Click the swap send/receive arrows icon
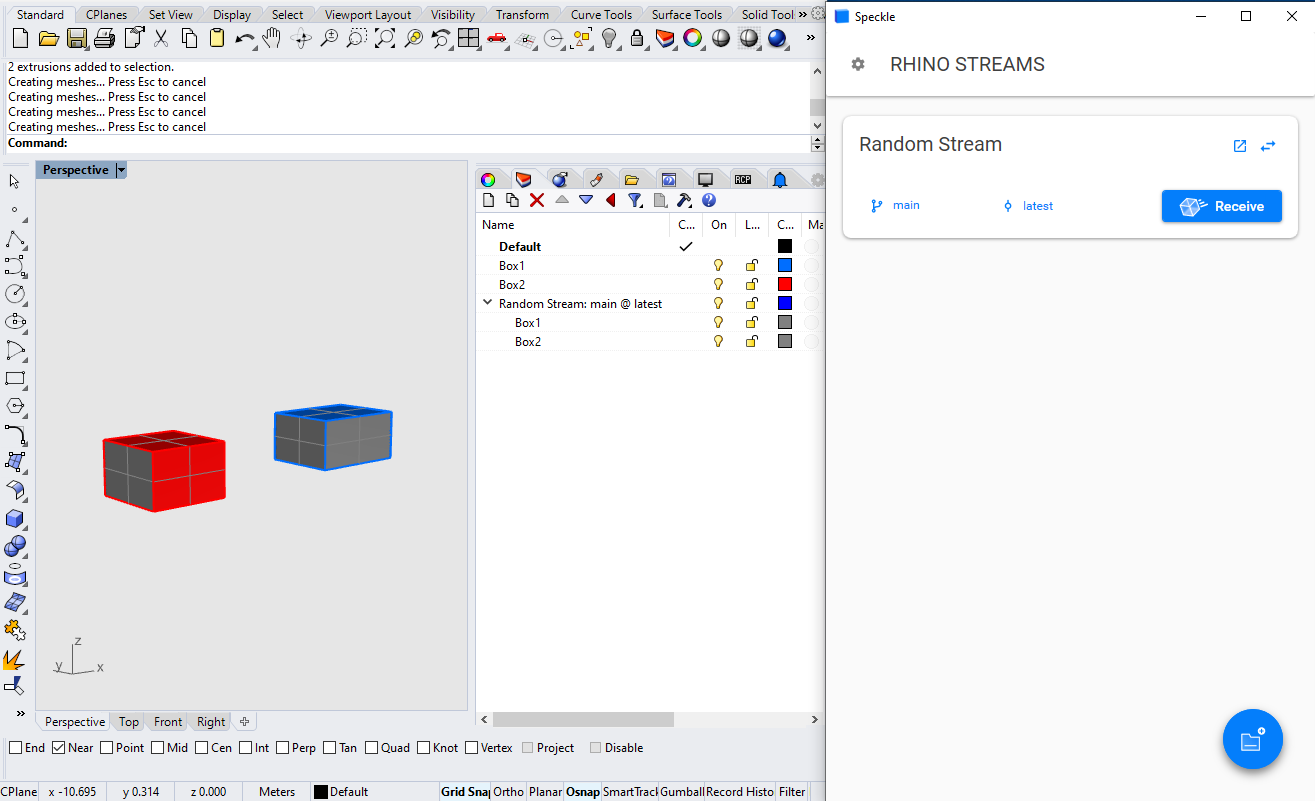 (x=1268, y=146)
